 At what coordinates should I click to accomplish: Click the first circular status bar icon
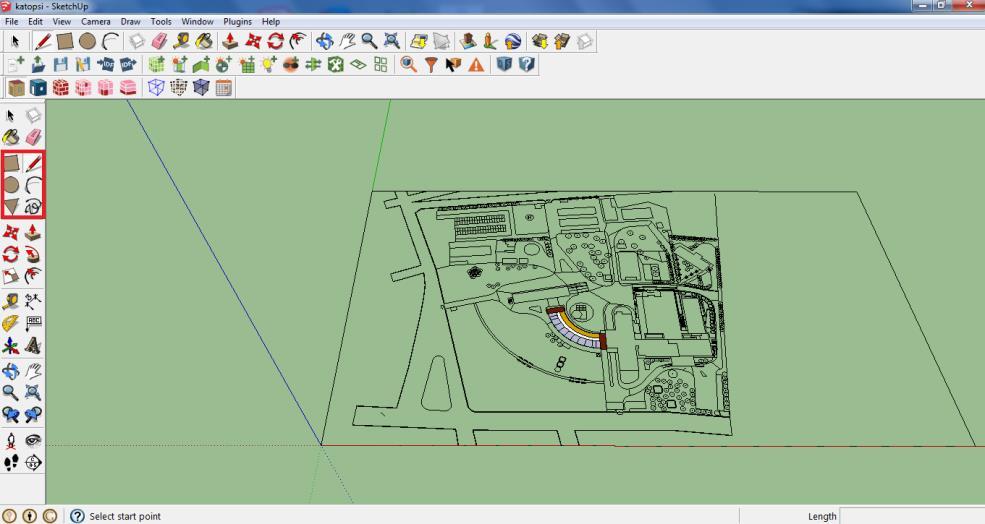tap(10, 516)
